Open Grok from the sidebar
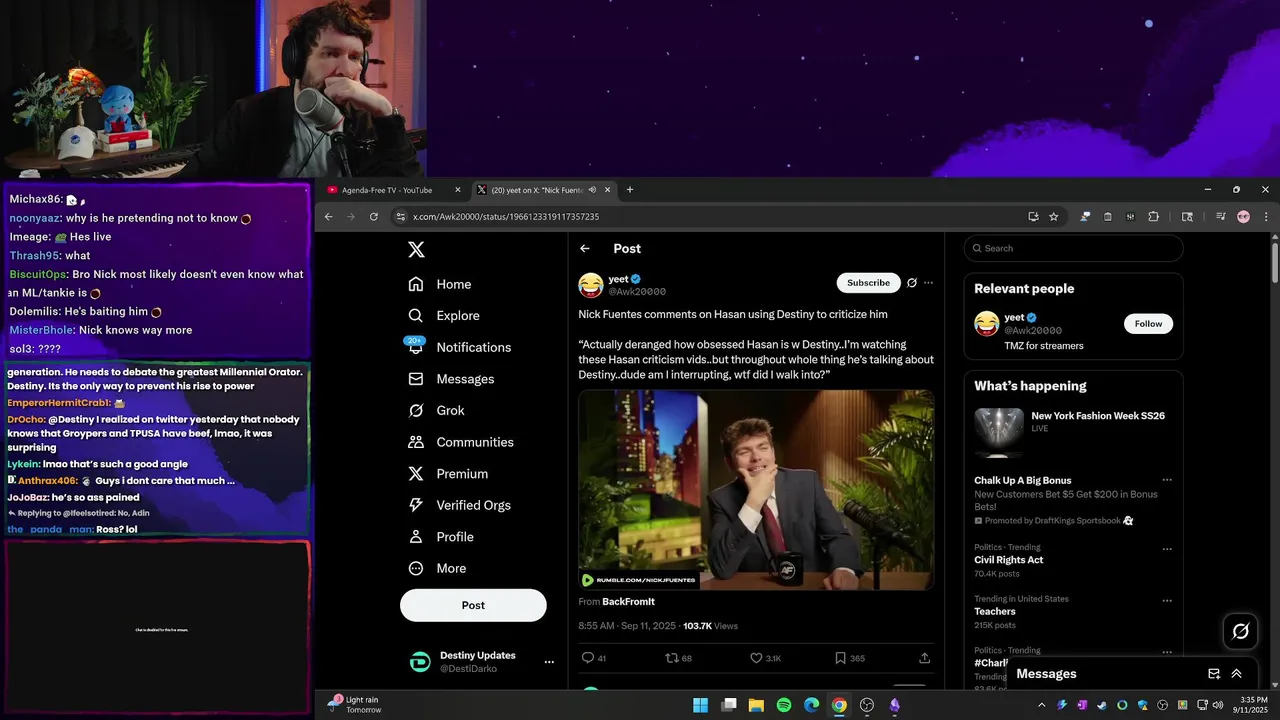This screenshot has height=720, width=1280. click(437, 410)
